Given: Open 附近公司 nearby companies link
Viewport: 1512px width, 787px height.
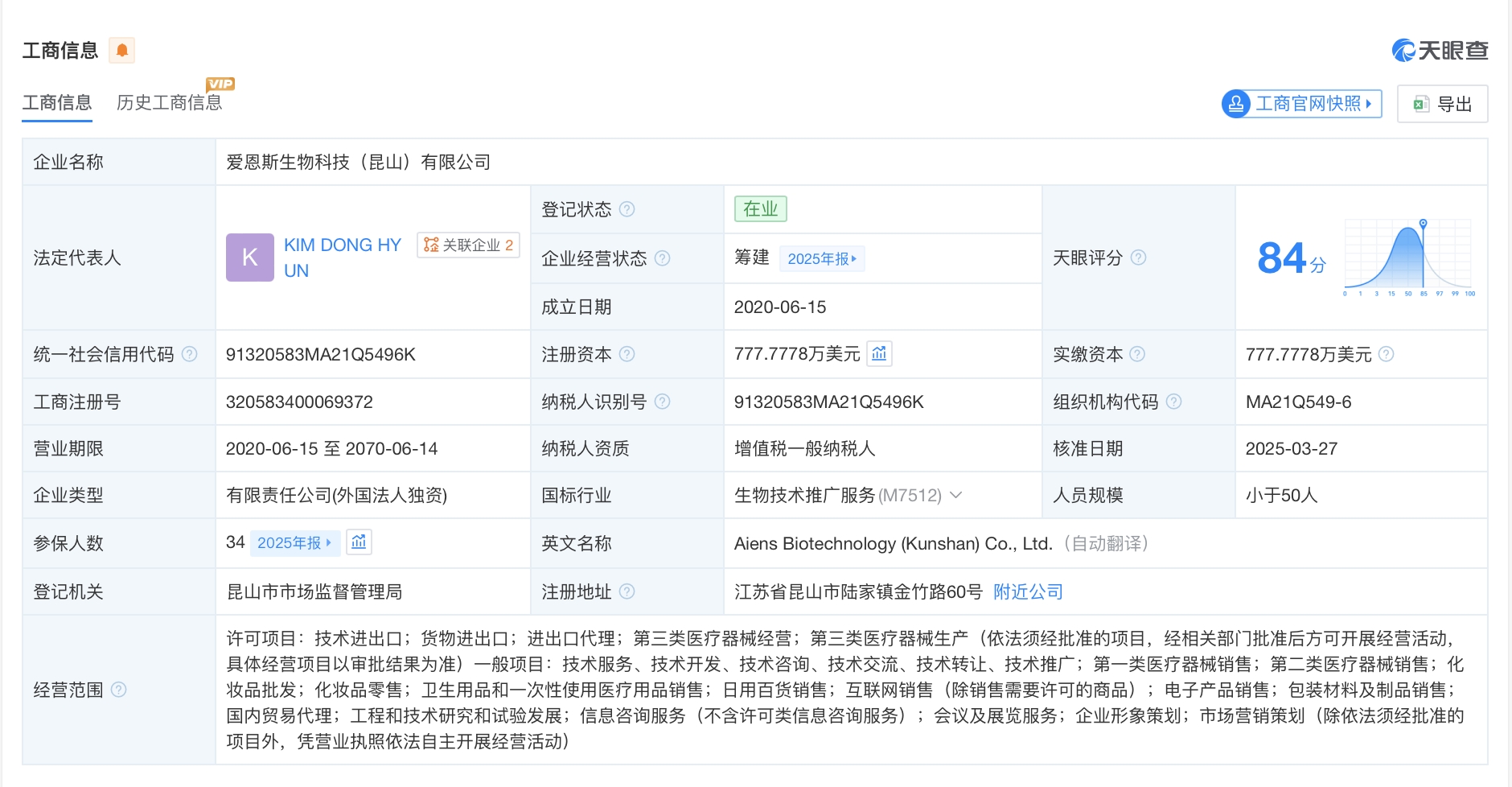Looking at the screenshot, I should 1028,592.
